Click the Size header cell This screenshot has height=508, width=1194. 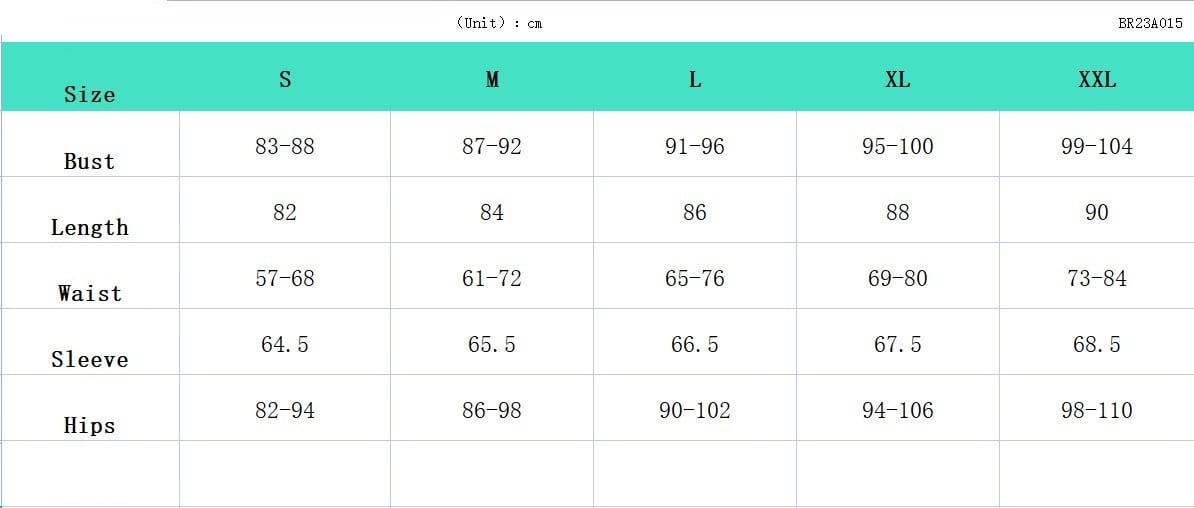(90, 94)
